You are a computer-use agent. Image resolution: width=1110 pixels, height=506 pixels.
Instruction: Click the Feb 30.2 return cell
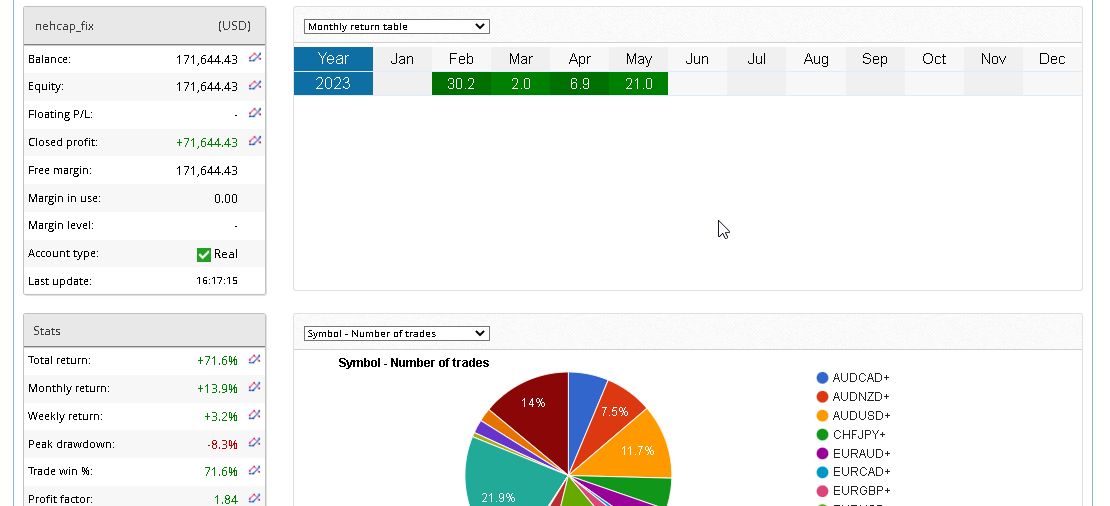[x=461, y=84]
